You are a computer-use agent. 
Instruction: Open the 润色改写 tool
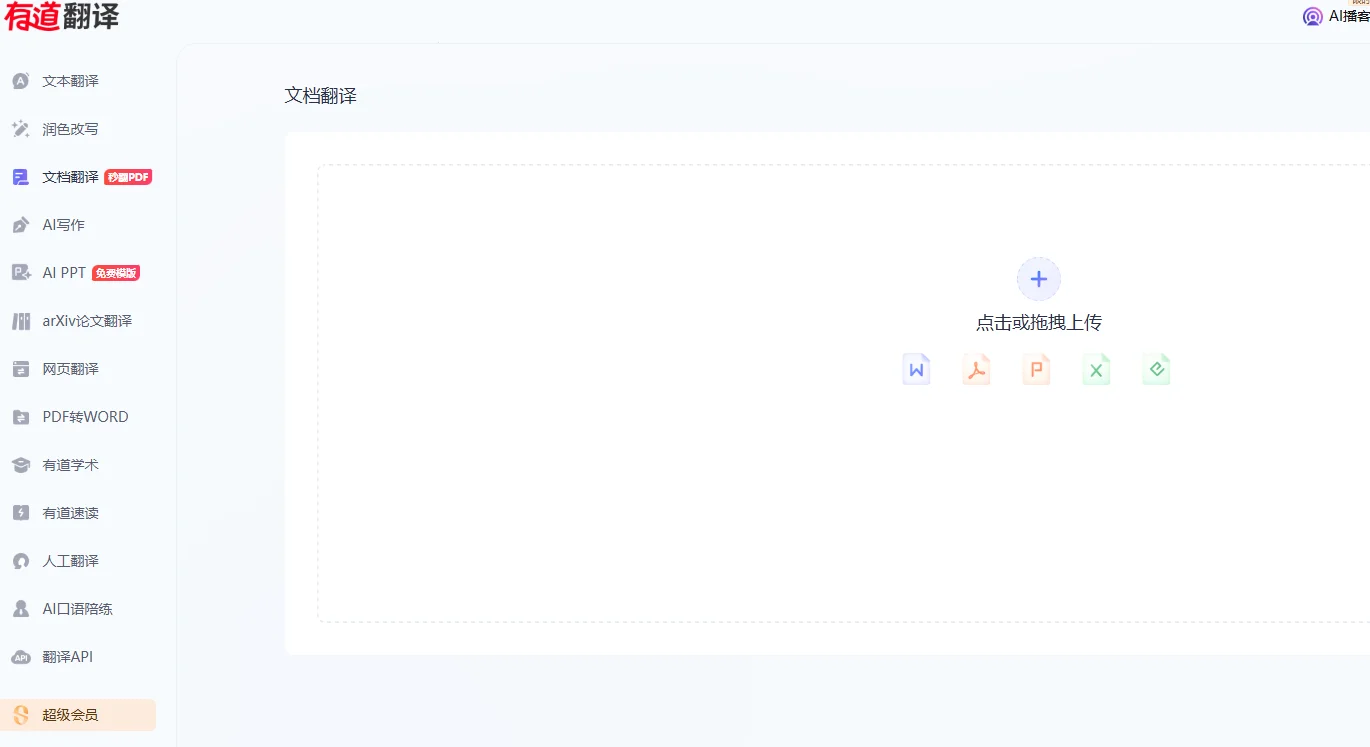[70, 128]
